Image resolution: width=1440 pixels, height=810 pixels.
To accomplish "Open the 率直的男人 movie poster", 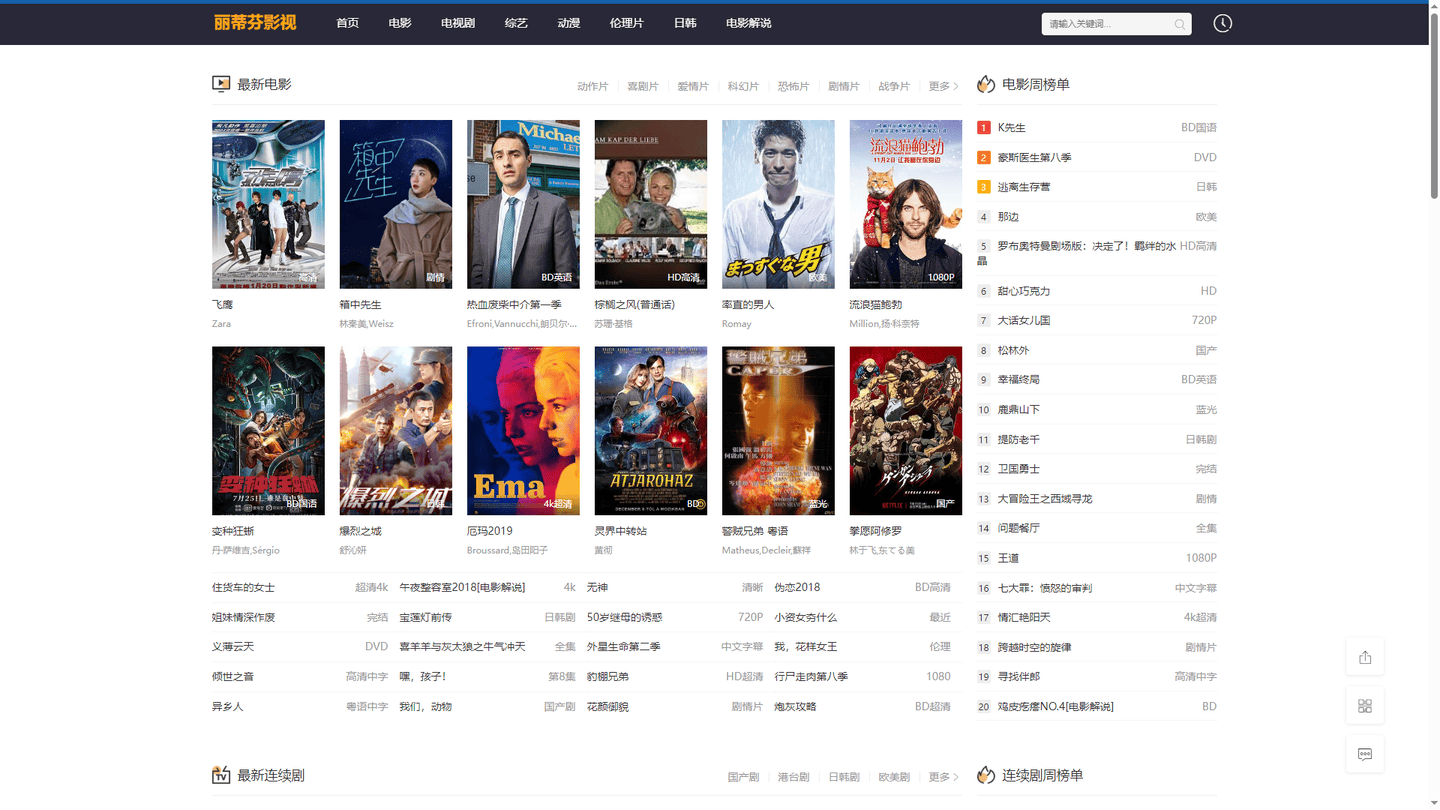I will (778, 204).
